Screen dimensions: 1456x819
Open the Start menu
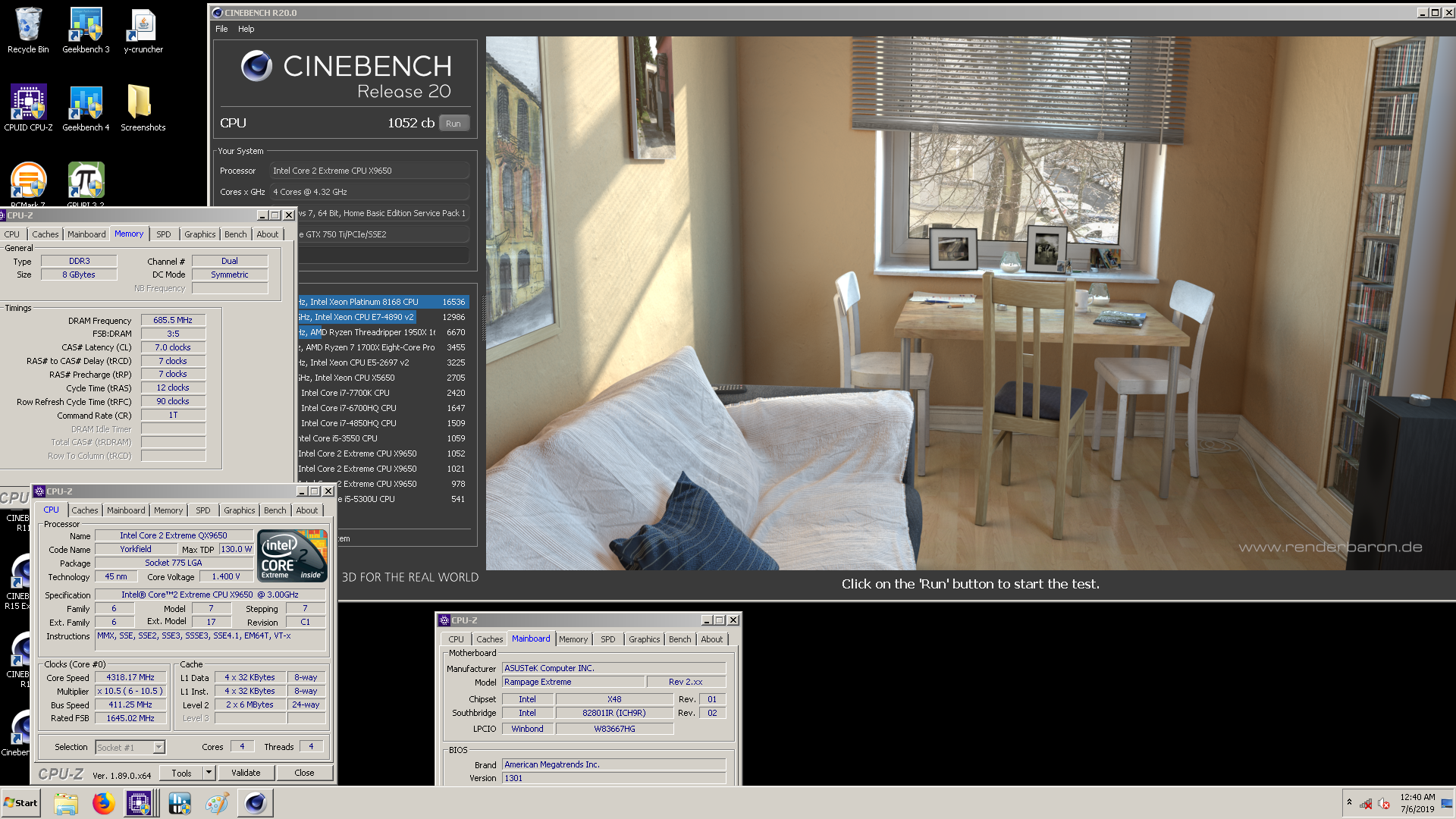click(x=21, y=803)
